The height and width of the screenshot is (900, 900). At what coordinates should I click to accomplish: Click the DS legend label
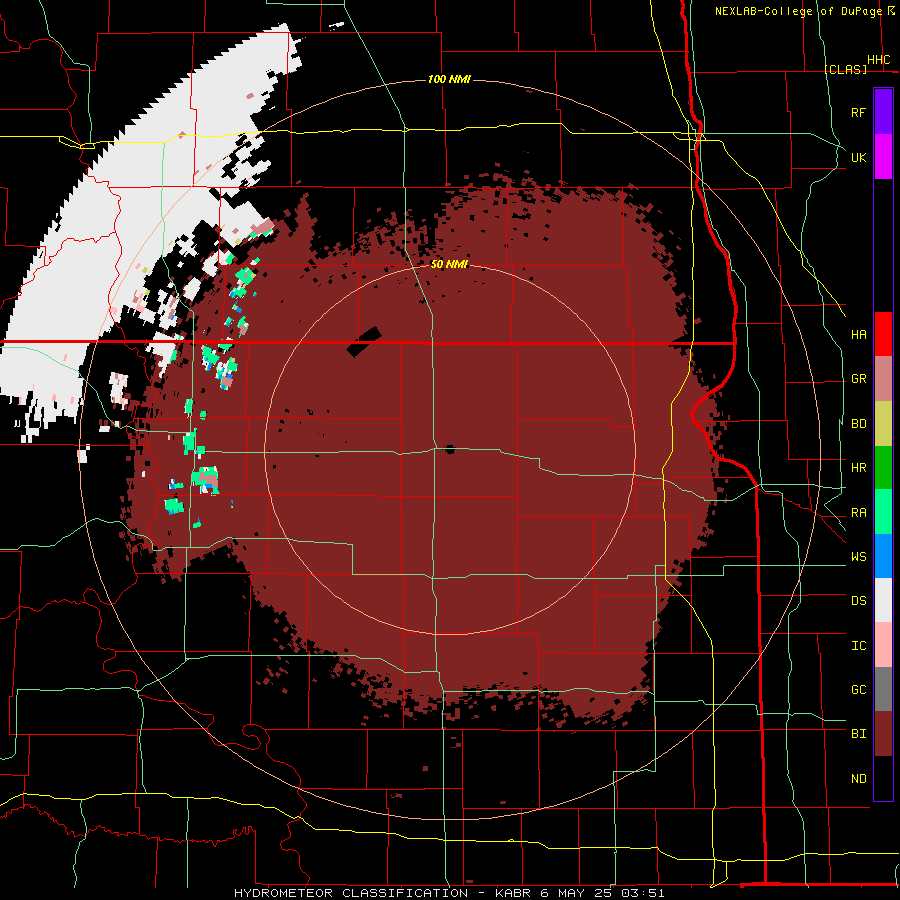pyautogui.click(x=859, y=601)
